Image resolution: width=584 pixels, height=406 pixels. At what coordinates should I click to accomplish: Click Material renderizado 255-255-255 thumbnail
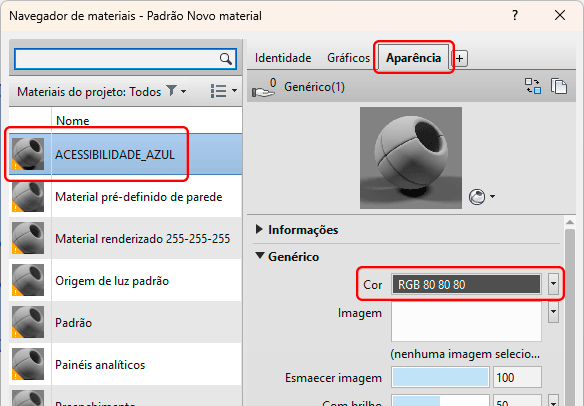point(28,238)
